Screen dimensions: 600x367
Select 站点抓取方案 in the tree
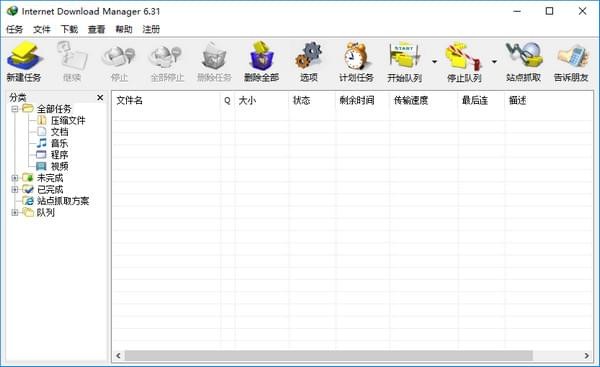[63, 201]
